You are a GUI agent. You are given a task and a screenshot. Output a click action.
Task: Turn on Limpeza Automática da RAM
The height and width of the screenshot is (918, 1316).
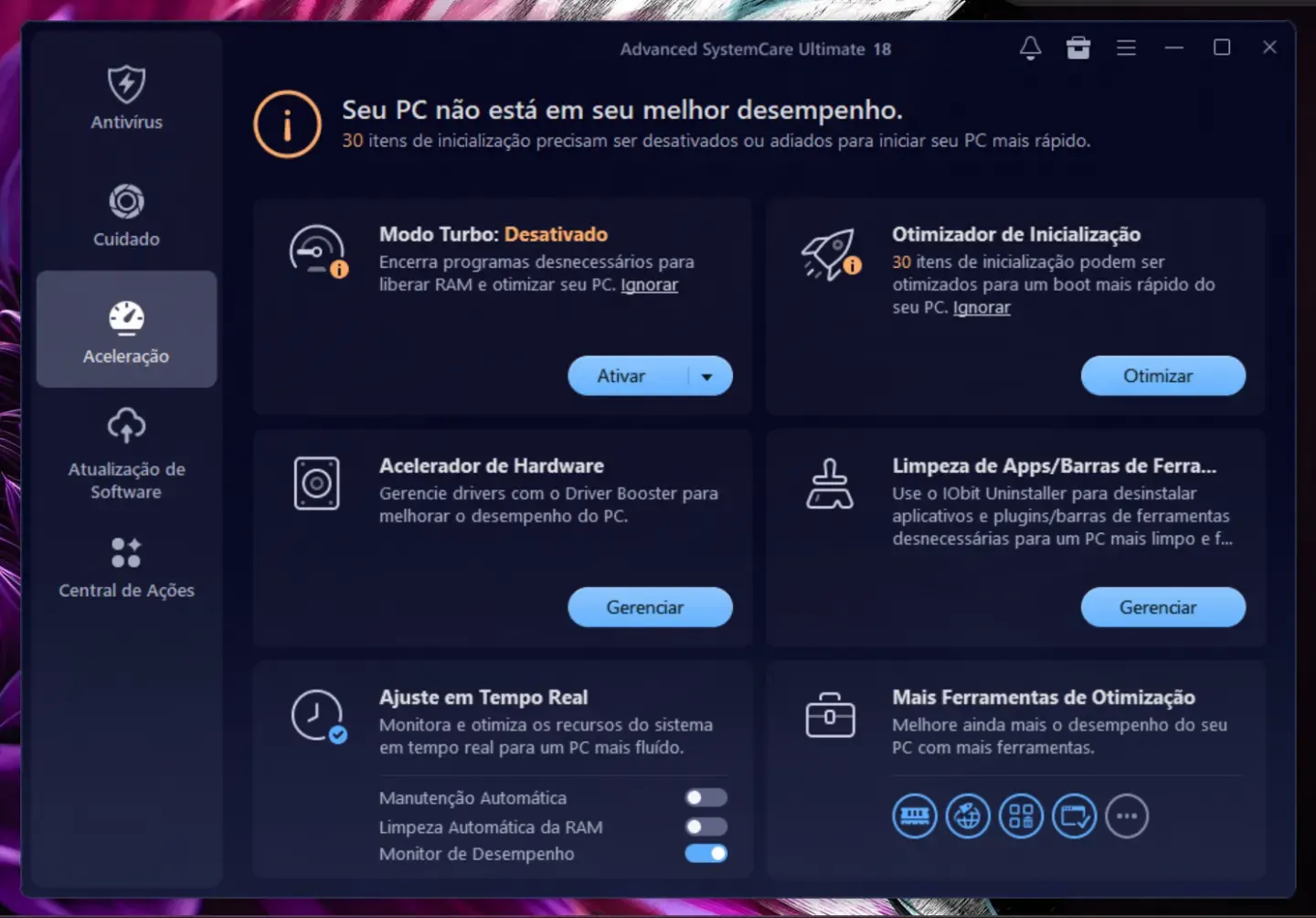click(706, 827)
